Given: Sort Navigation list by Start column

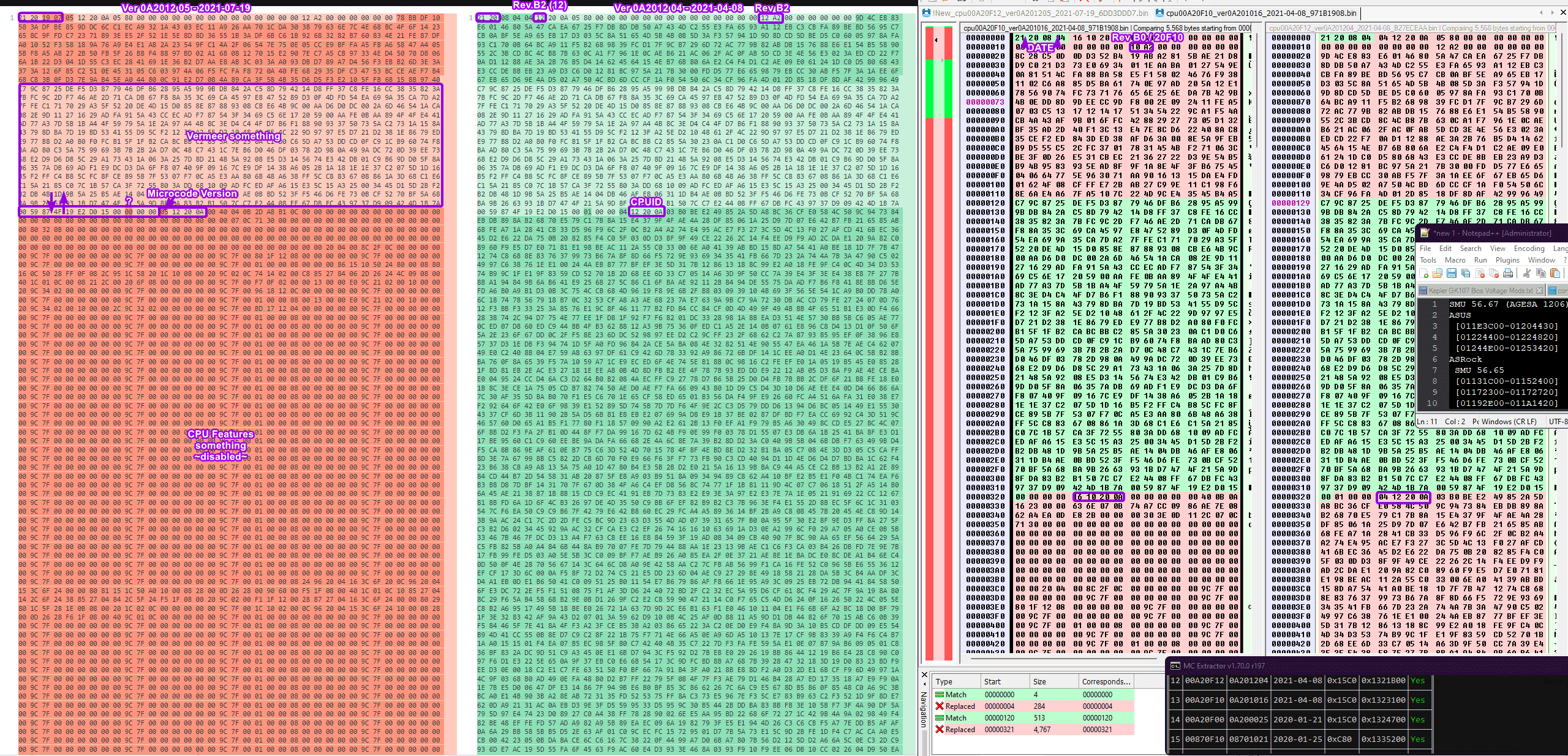Looking at the screenshot, I should (1005, 681).
